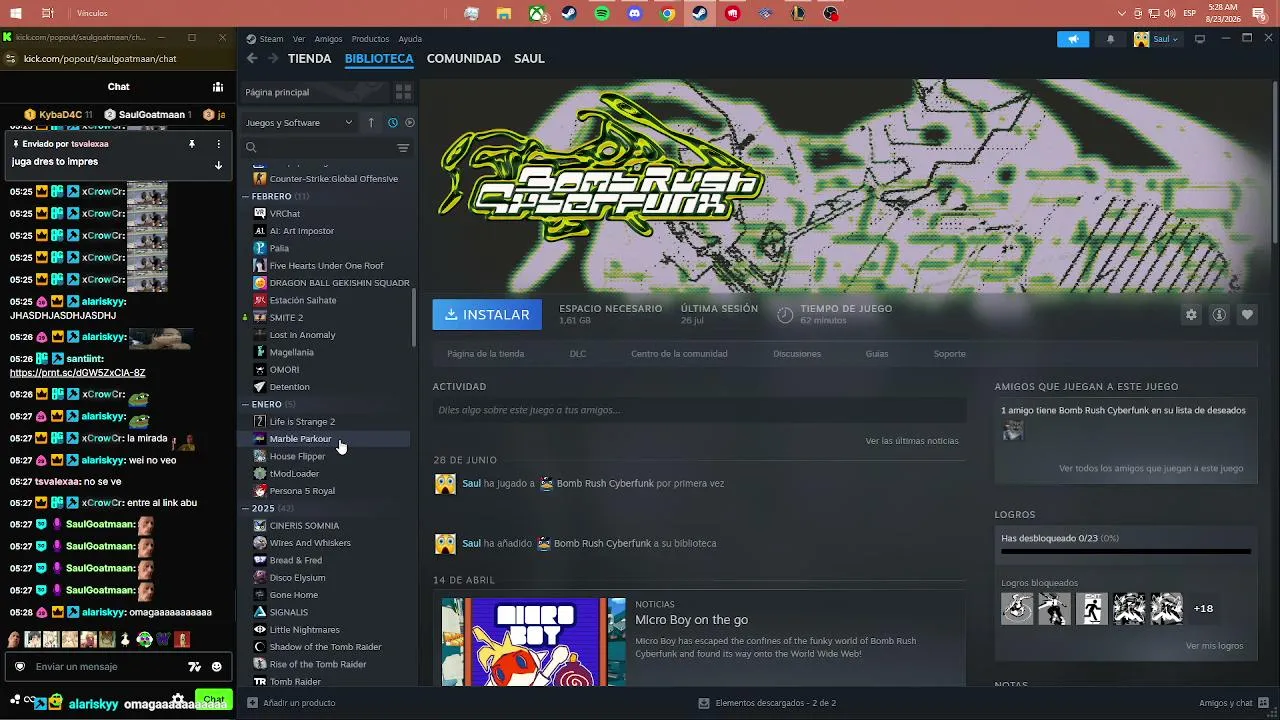Open the SAUL profile tab
Viewport: 1280px width, 720px height.
click(529, 59)
